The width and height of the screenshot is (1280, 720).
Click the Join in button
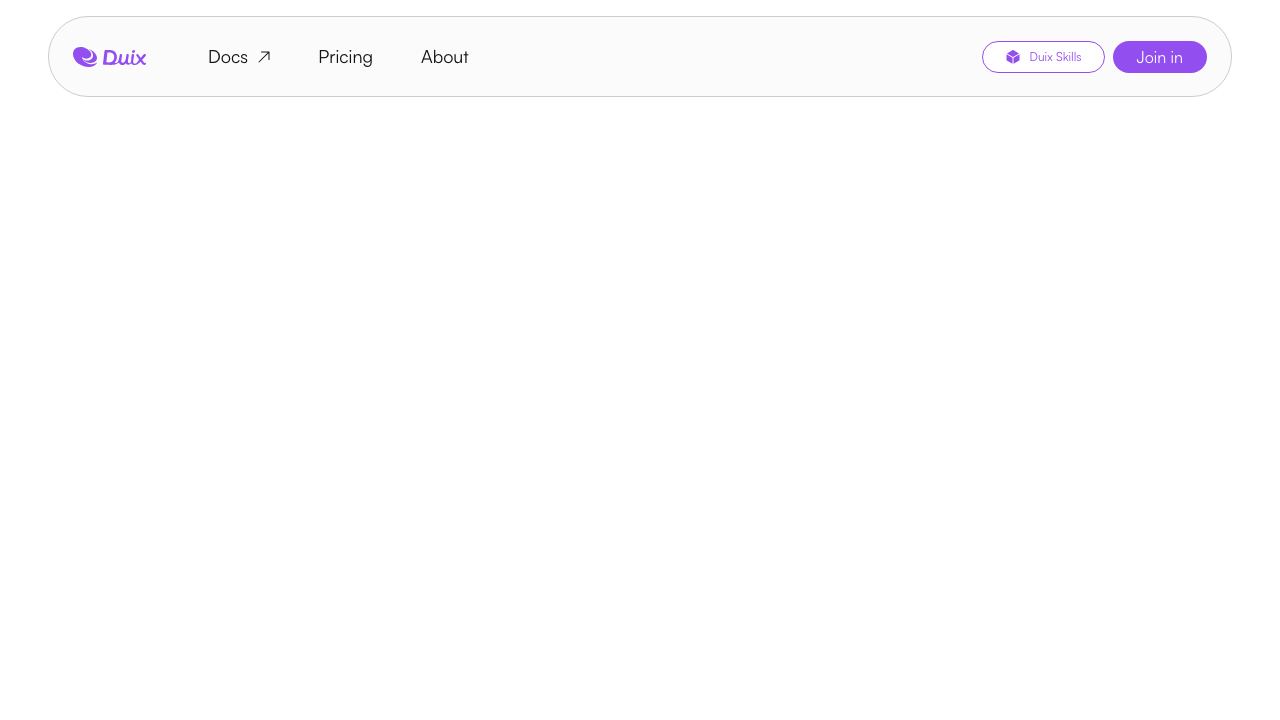[1160, 57]
